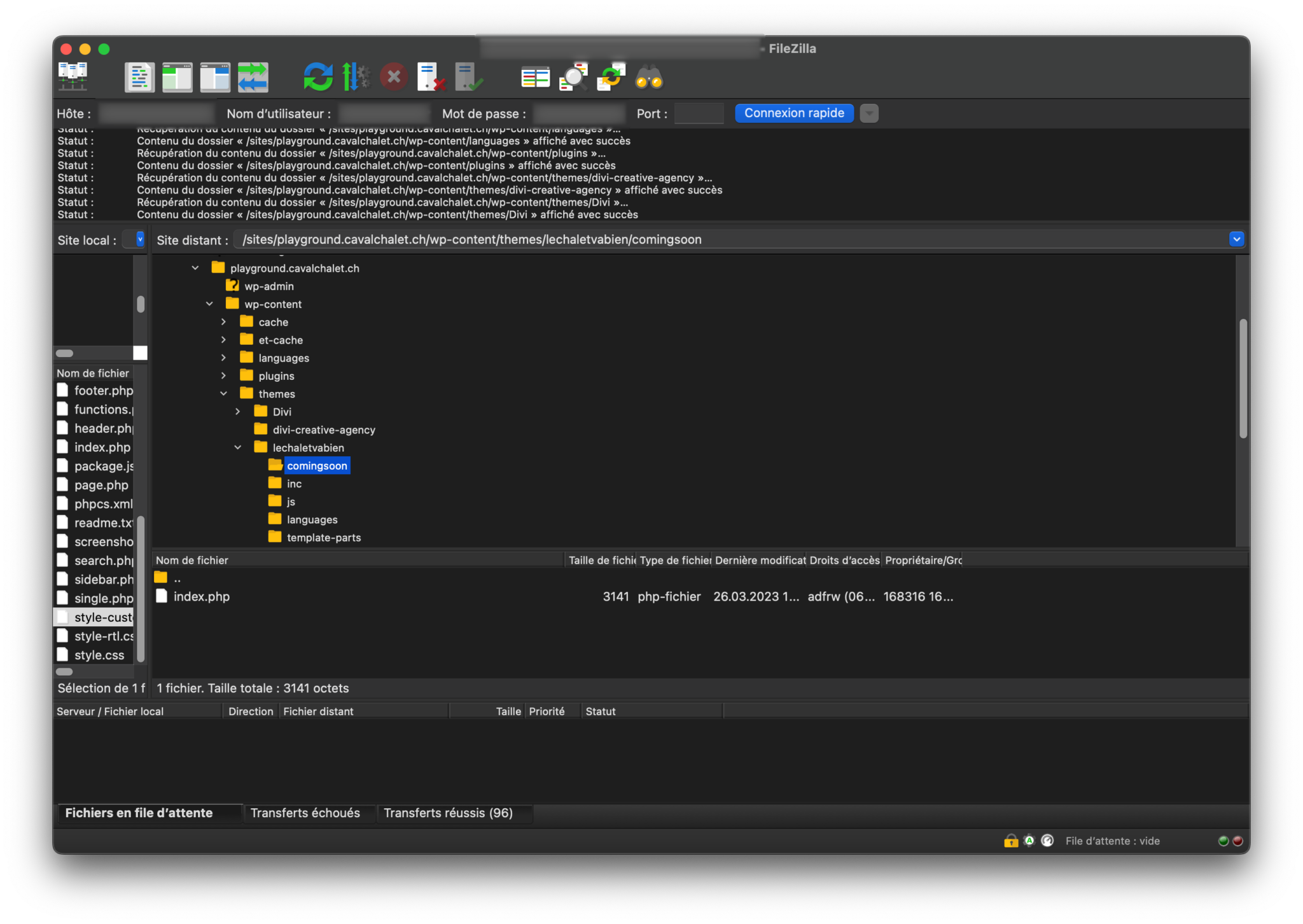Toggle processing of transfer queue
This screenshot has height=924, width=1303.
point(356,77)
